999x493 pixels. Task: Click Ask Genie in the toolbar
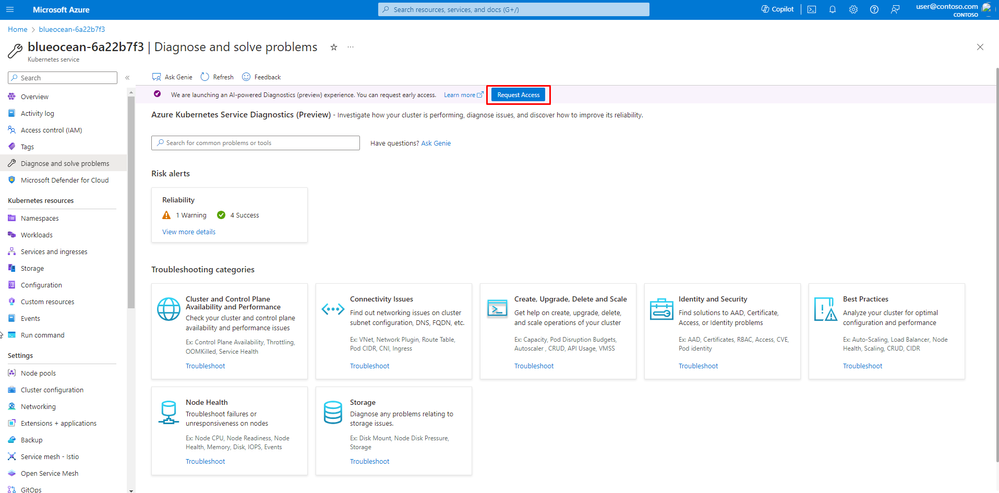pos(172,77)
